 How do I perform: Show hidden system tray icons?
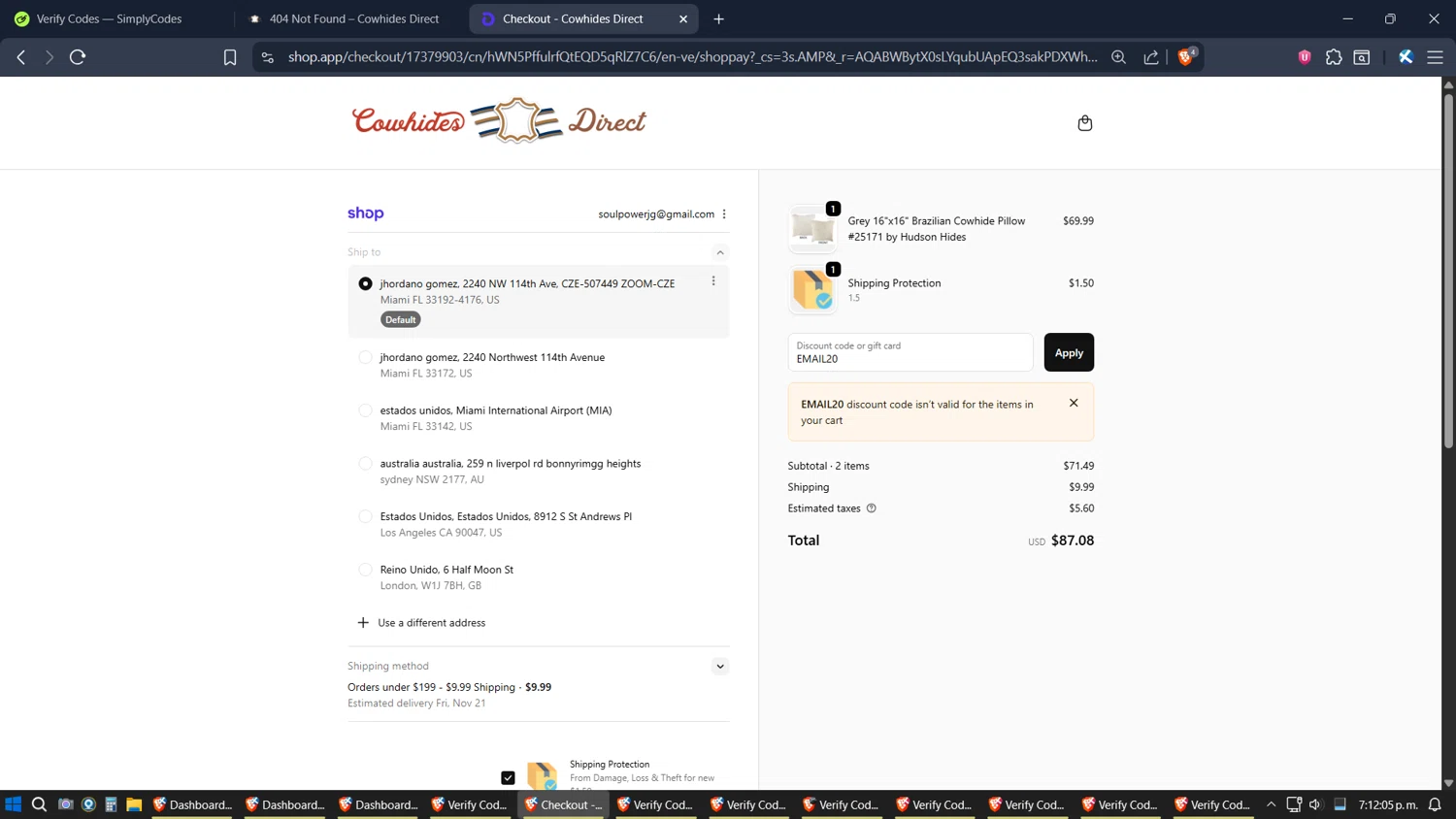[1271, 804]
